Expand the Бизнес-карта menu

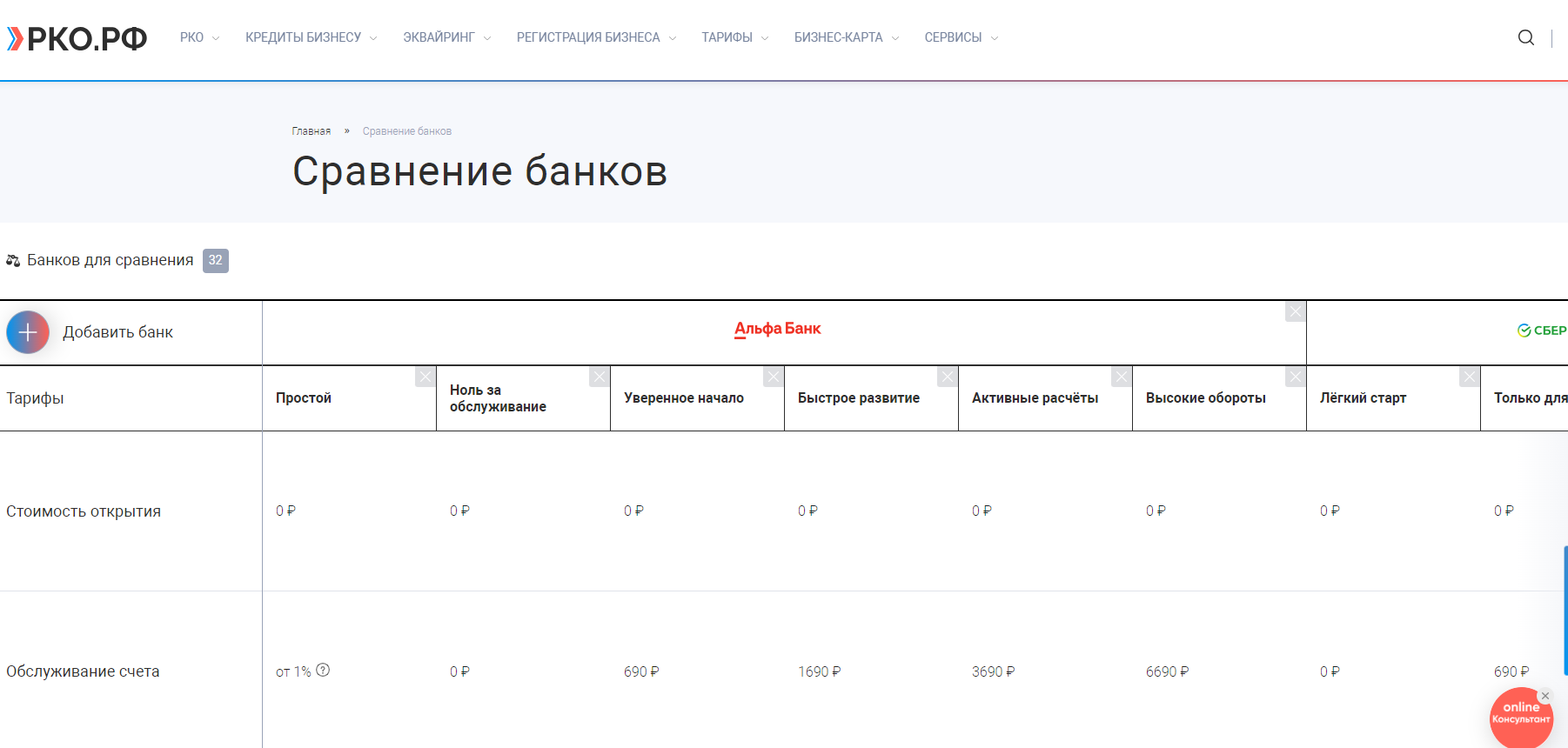[846, 37]
